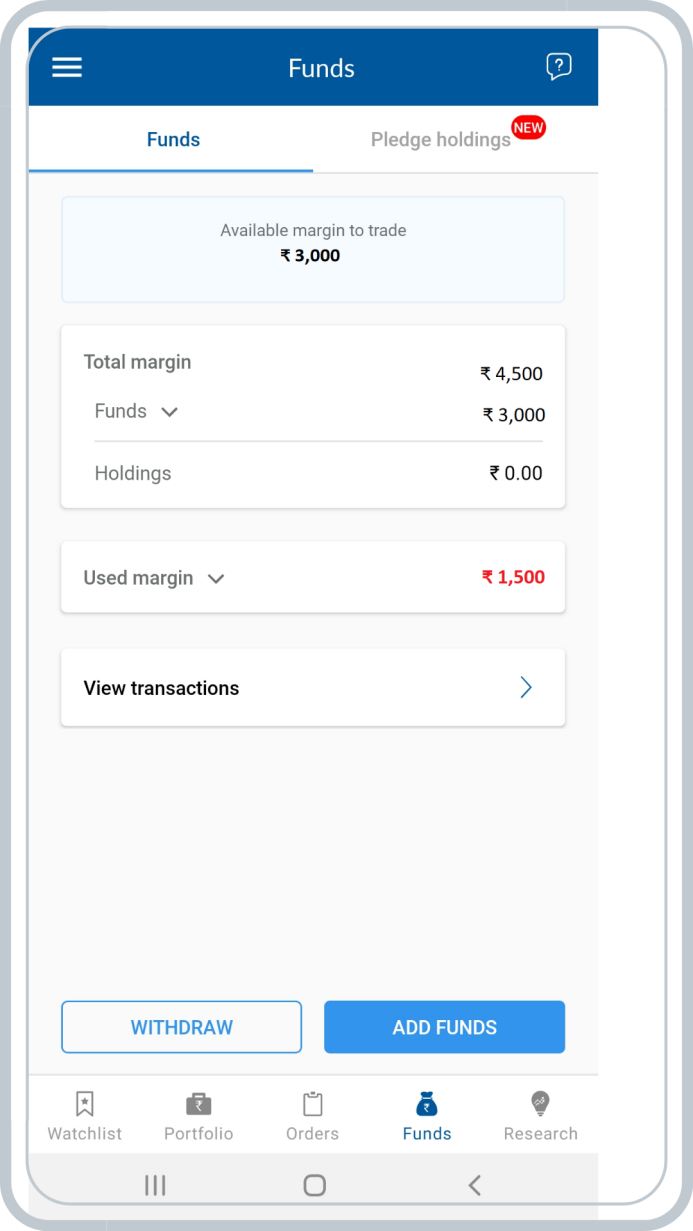
Task: Tap the NEW badge on Pledge holdings
Action: tap(528, 127)
